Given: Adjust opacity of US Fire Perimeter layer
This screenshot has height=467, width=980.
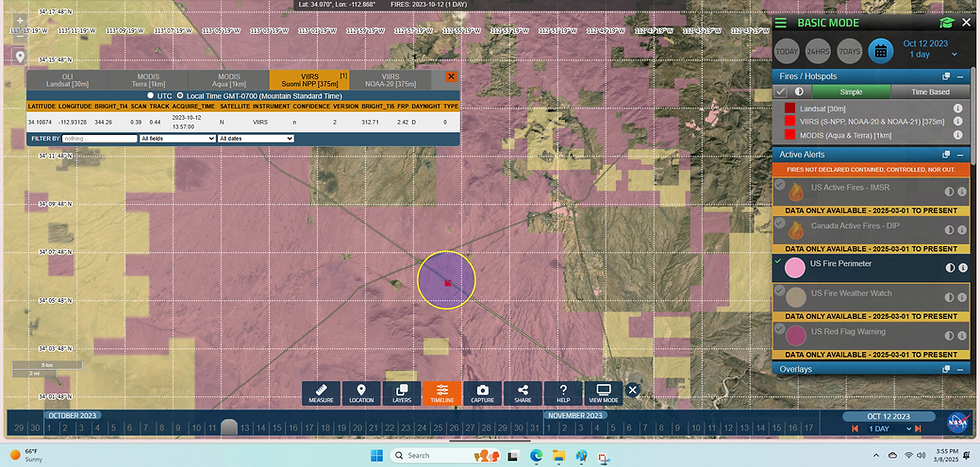Looking at the screenshot, I should (950, 268).
